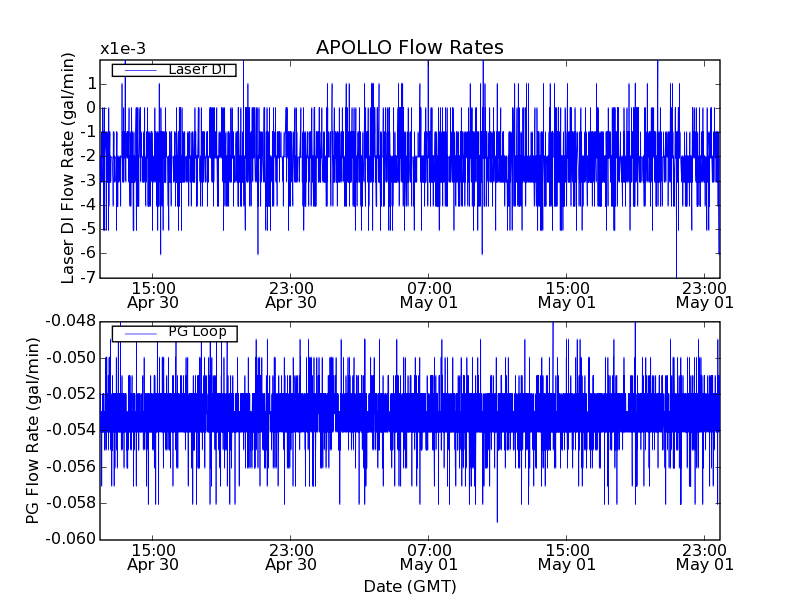Click the blue line sample in Laser DI legend

click(138, 70)
